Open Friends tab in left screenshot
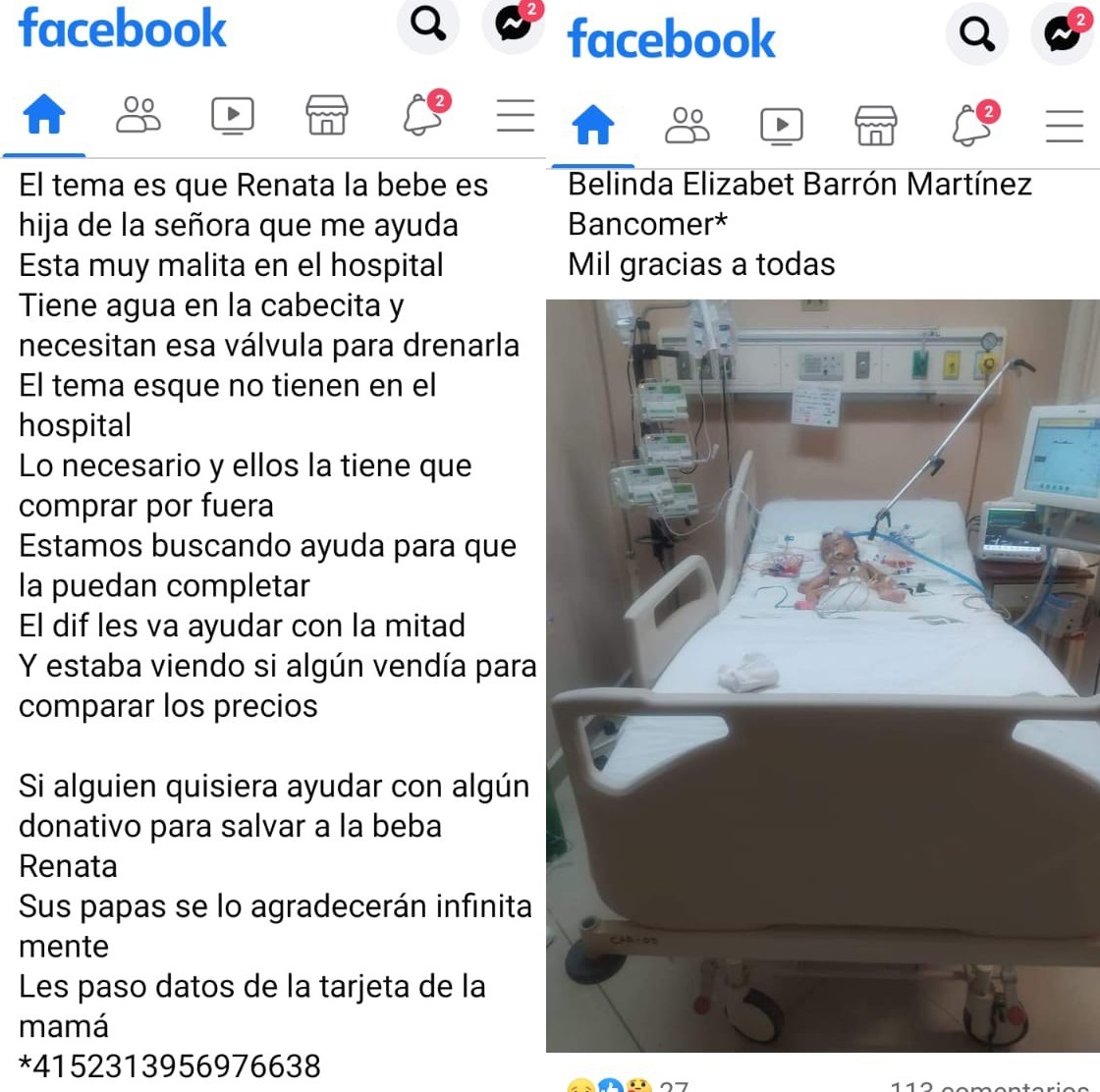Screen dimensions: 1100x1092 coord(138,114)
